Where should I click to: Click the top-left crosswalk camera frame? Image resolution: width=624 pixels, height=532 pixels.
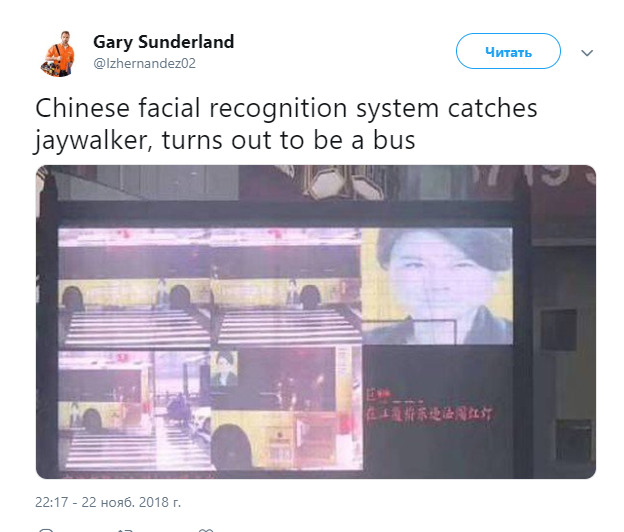click(x=135, y=288)
